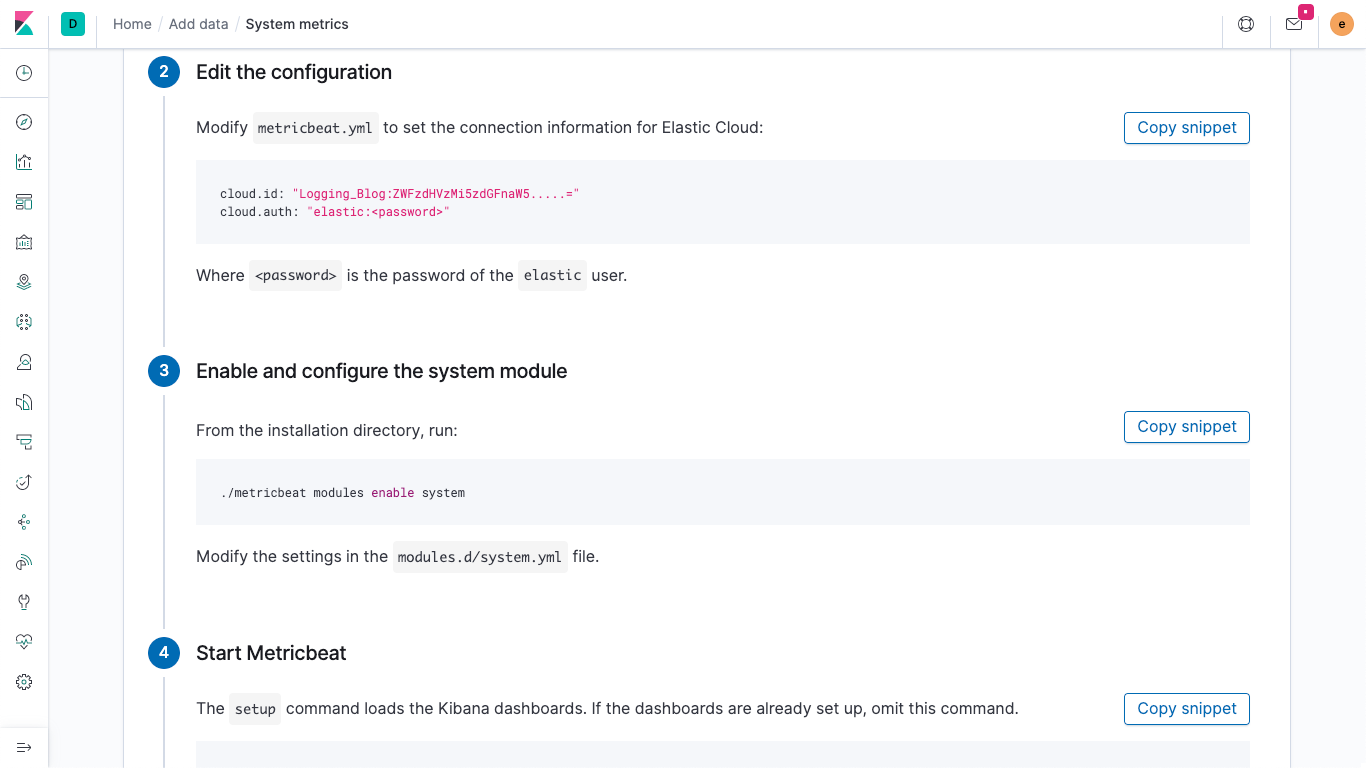1366x768 pixels.
Task: Click 'modules.d/system.yml' inline code
Action: tap(480, 557)
